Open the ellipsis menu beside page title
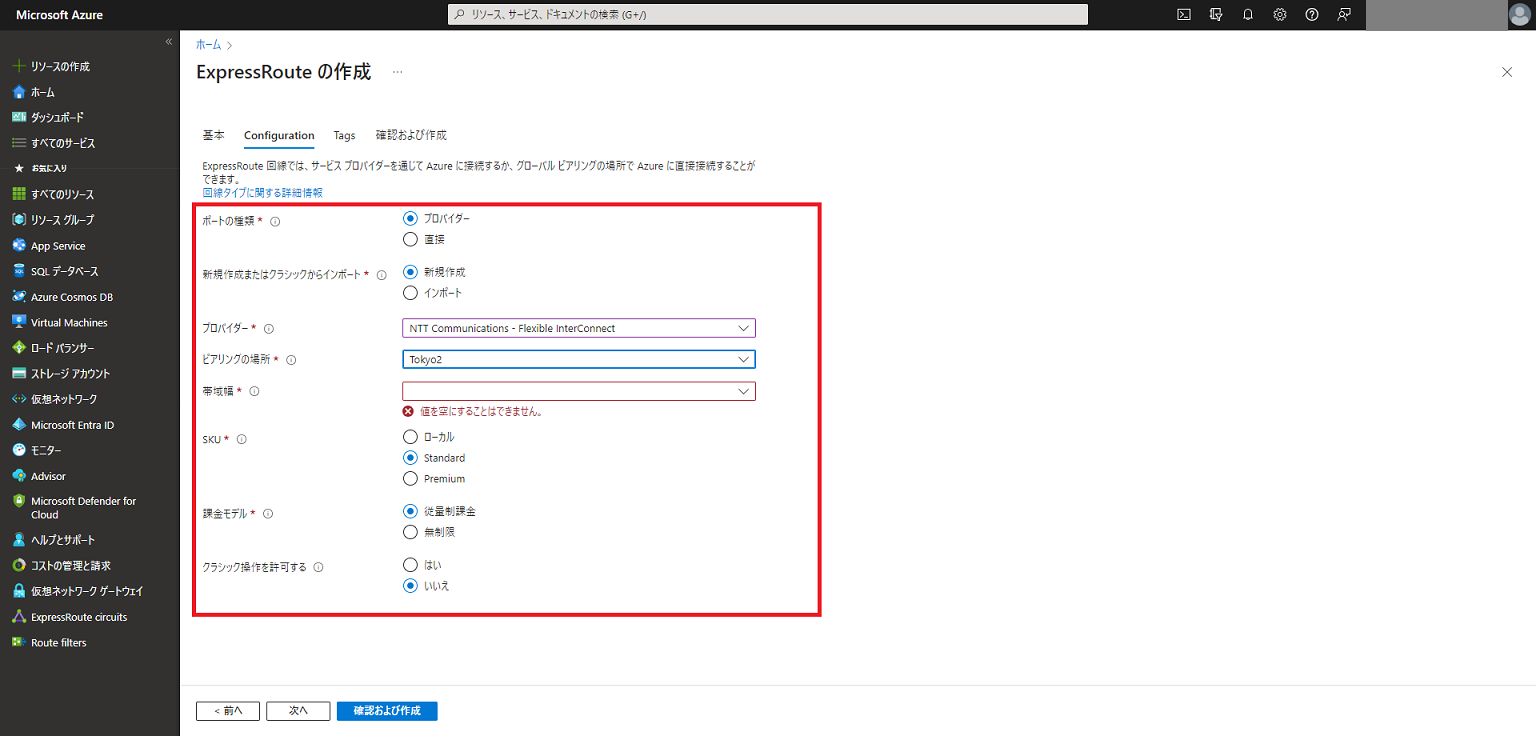 (x=397, y=72)
